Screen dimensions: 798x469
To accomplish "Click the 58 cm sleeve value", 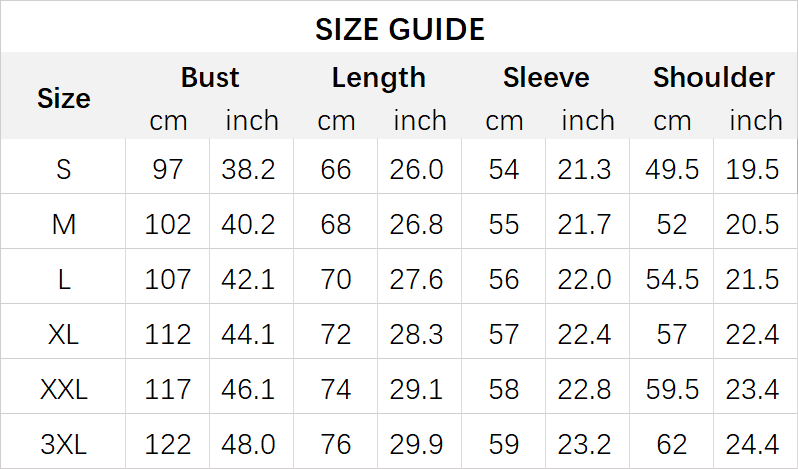I will 504,388.
